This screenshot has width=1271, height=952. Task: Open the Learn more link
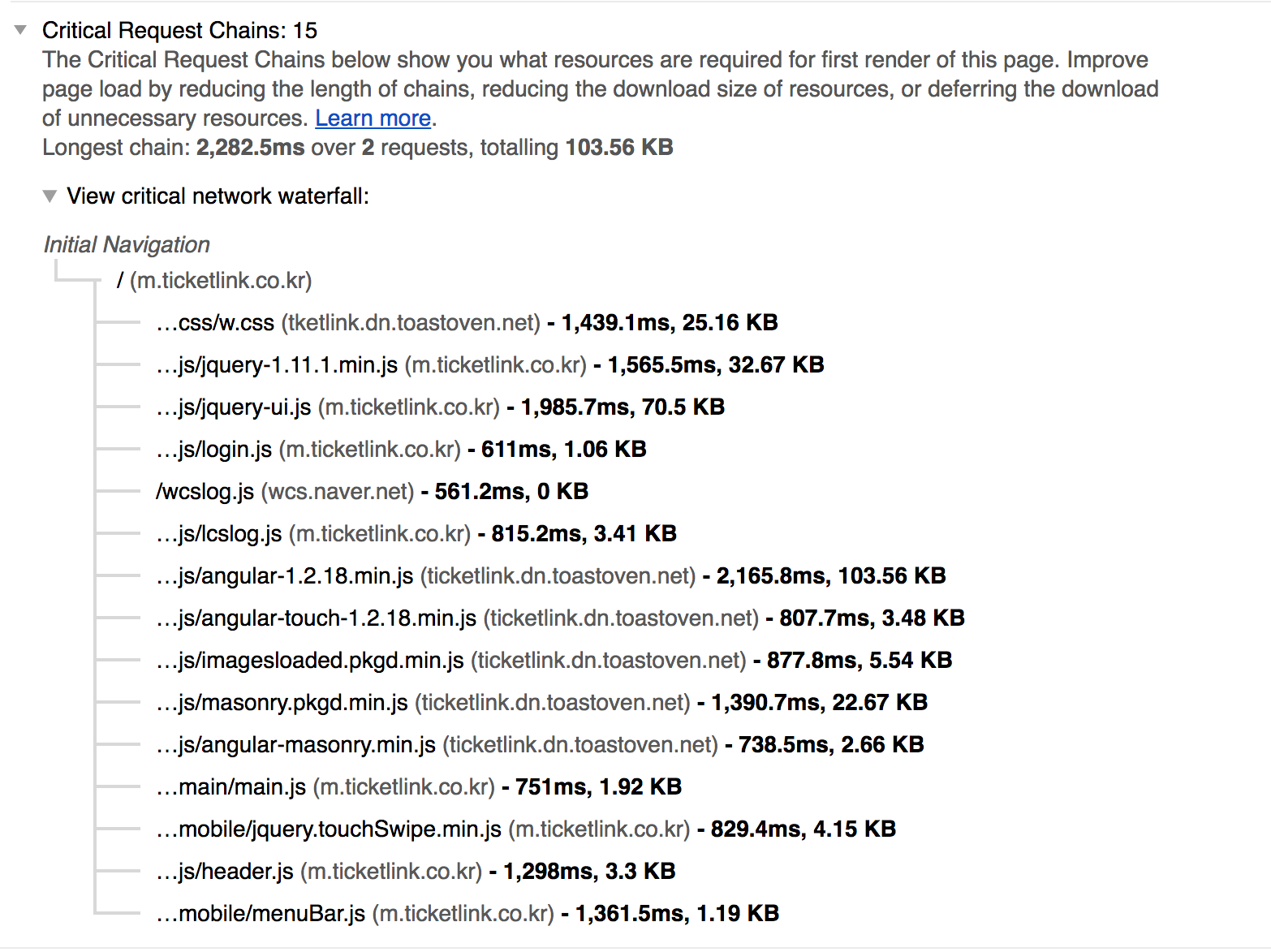click(373, 118)
